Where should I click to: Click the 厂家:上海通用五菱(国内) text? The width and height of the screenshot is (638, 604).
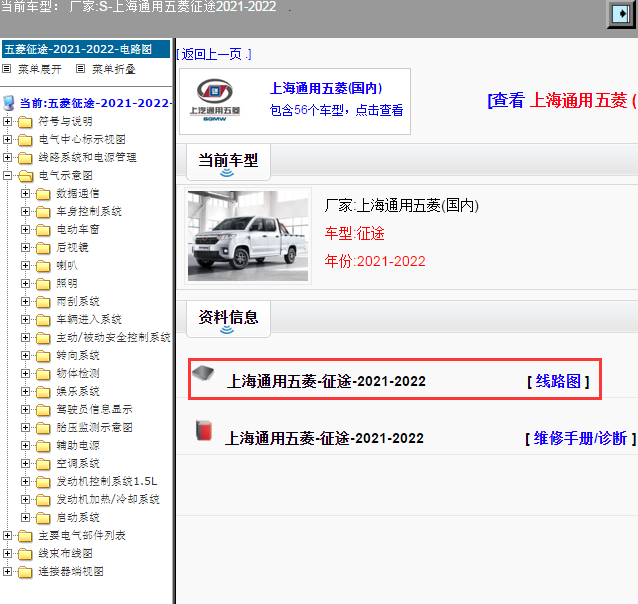(402, 206)
